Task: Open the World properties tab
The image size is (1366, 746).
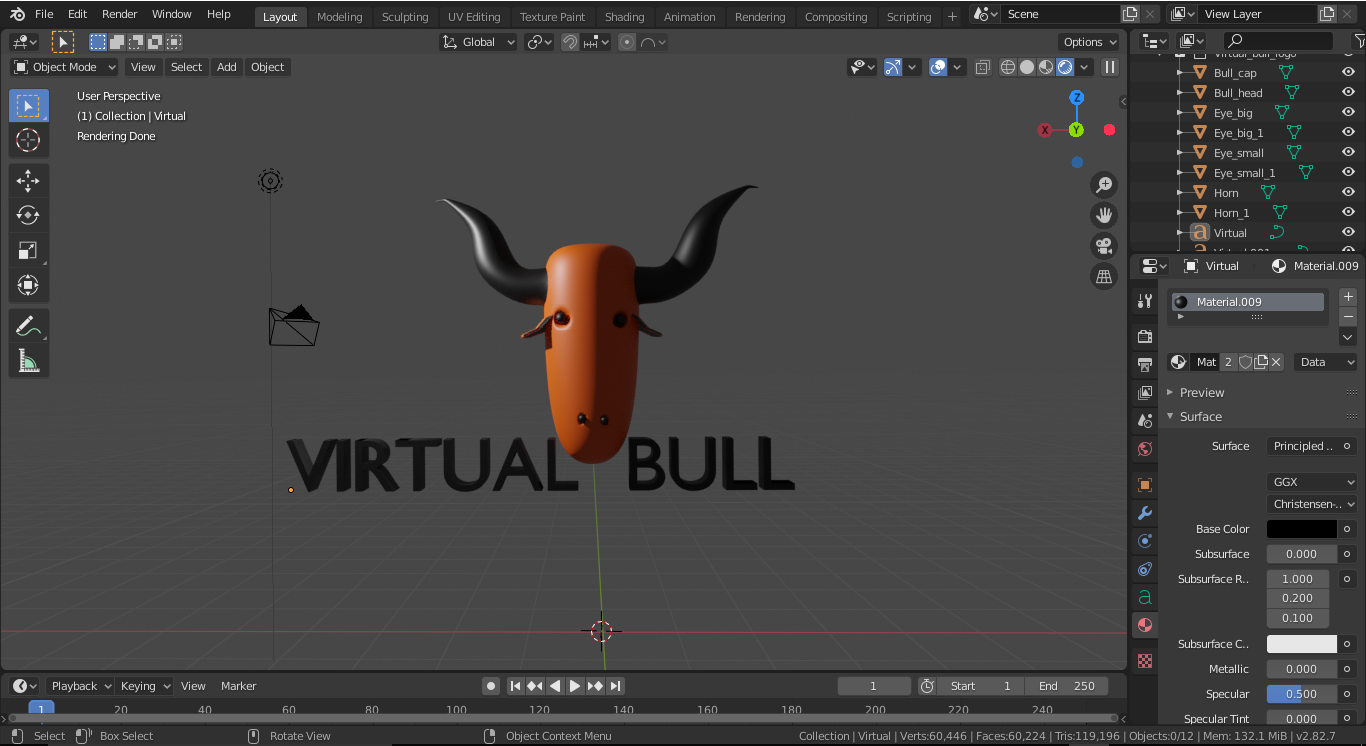Action: click(1145, 449)
